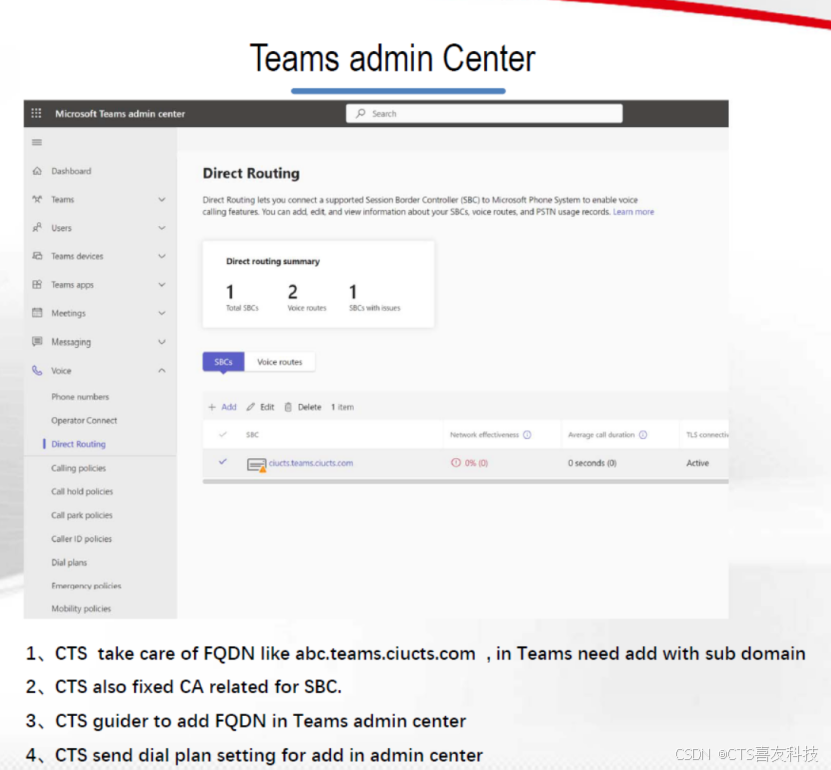831x770 pixels.
Task: Click the Voice phone icon in sidebar
Action: (x=38, y=370)
